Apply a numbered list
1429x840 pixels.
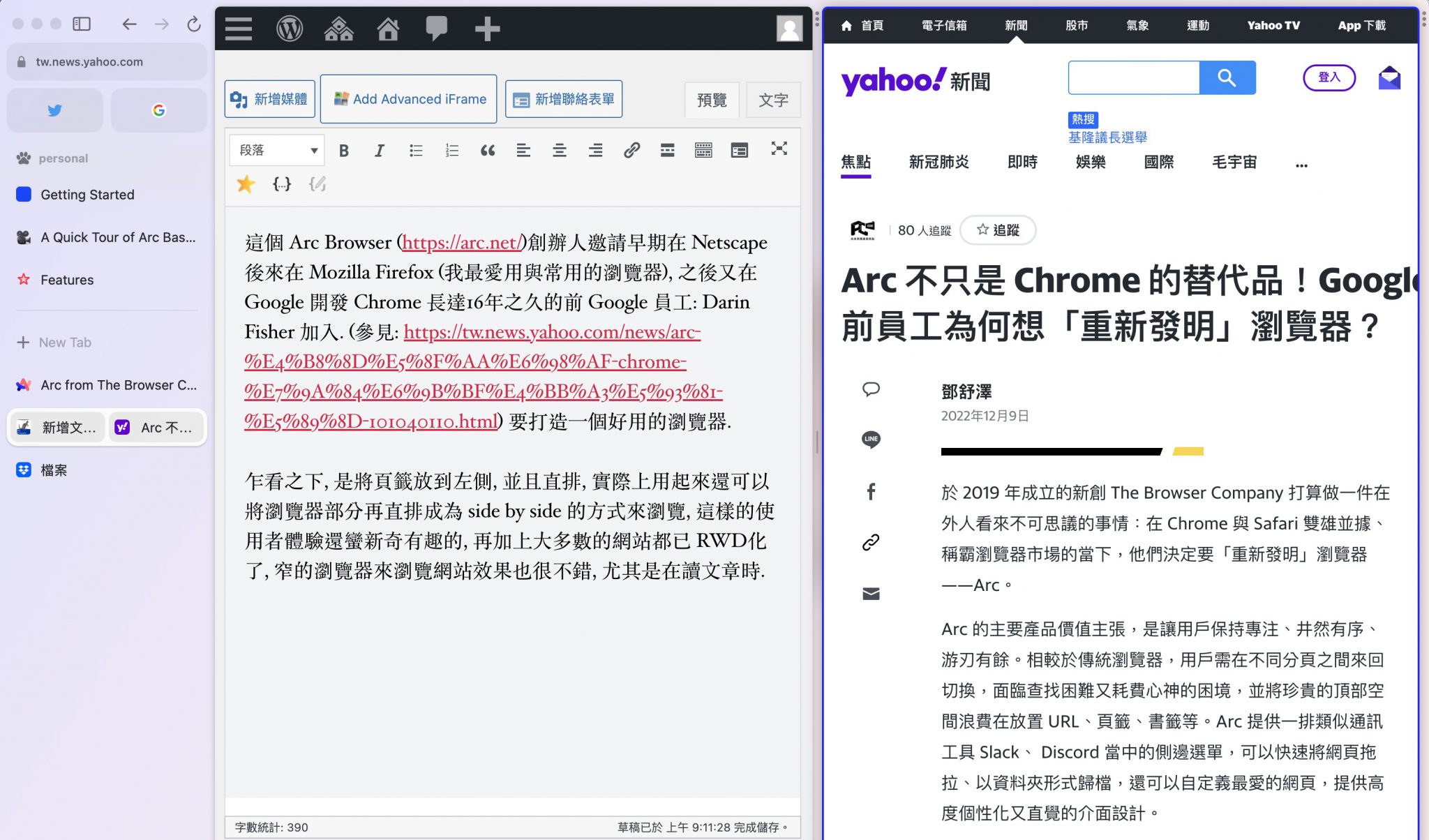(x=451, y=150)
